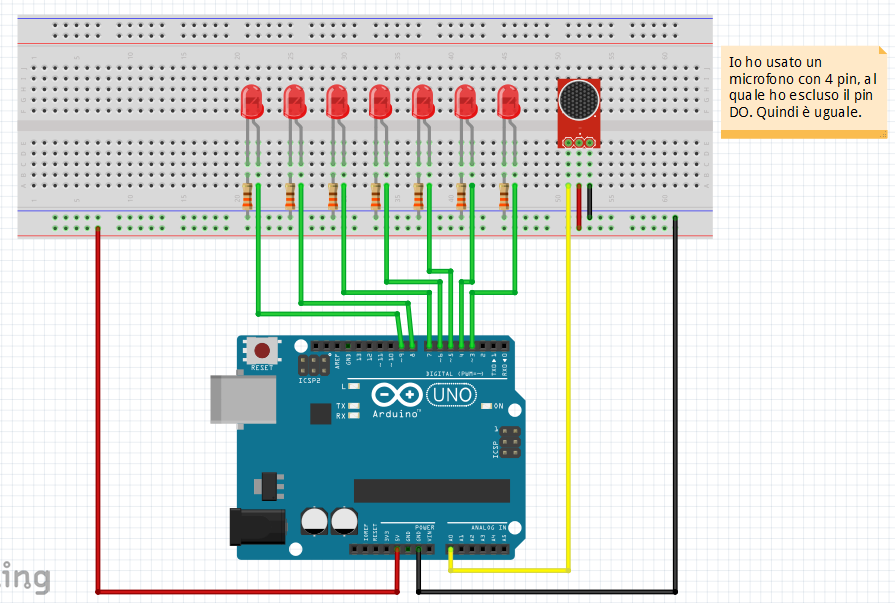895x603 pixels.
Task: Select the rightmost resistor under LEDs
Action: click(504, 198)
